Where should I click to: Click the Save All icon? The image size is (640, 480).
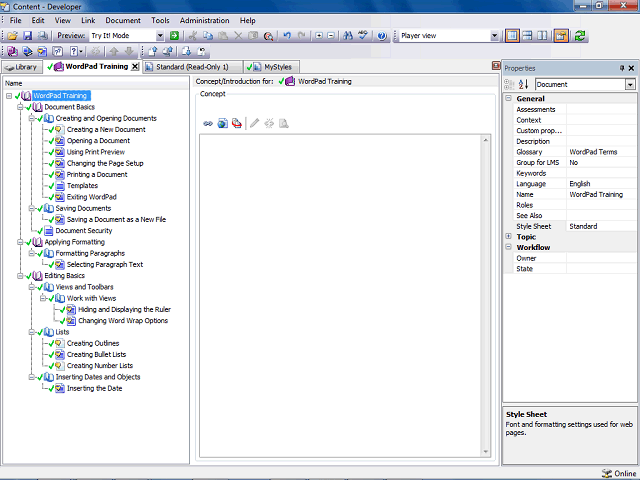[x=42, y=36]
